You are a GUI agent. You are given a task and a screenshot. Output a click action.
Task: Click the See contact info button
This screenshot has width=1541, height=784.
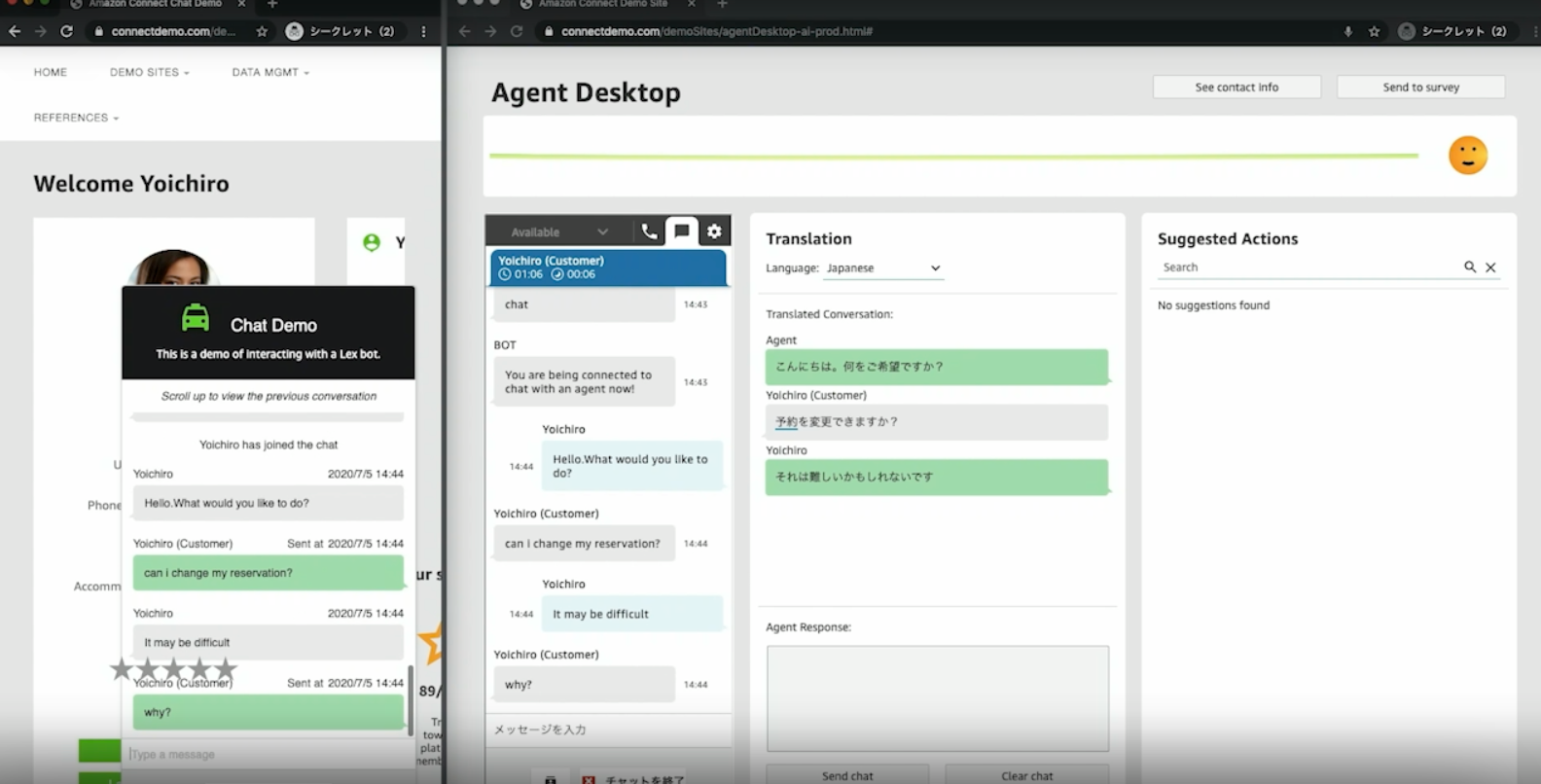pyautogui.click(x=1236, y=87)
